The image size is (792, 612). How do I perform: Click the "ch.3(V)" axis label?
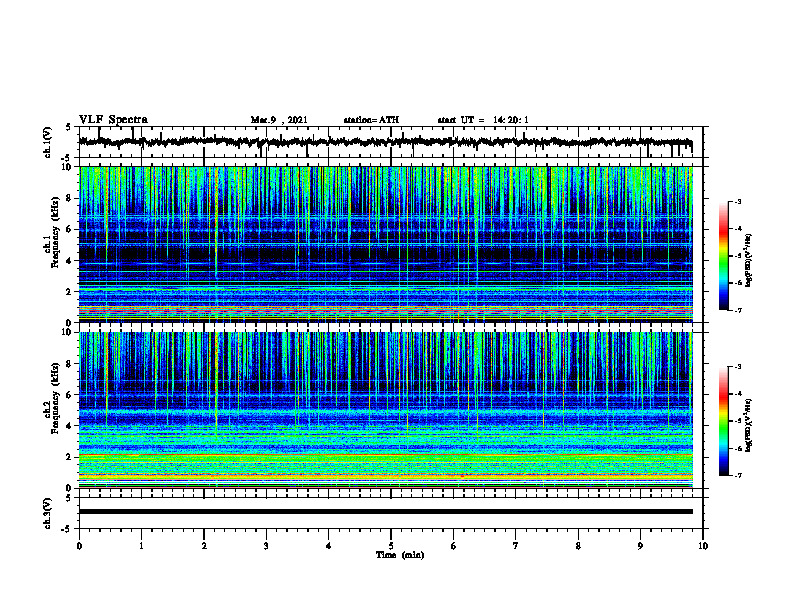[48, 513]
